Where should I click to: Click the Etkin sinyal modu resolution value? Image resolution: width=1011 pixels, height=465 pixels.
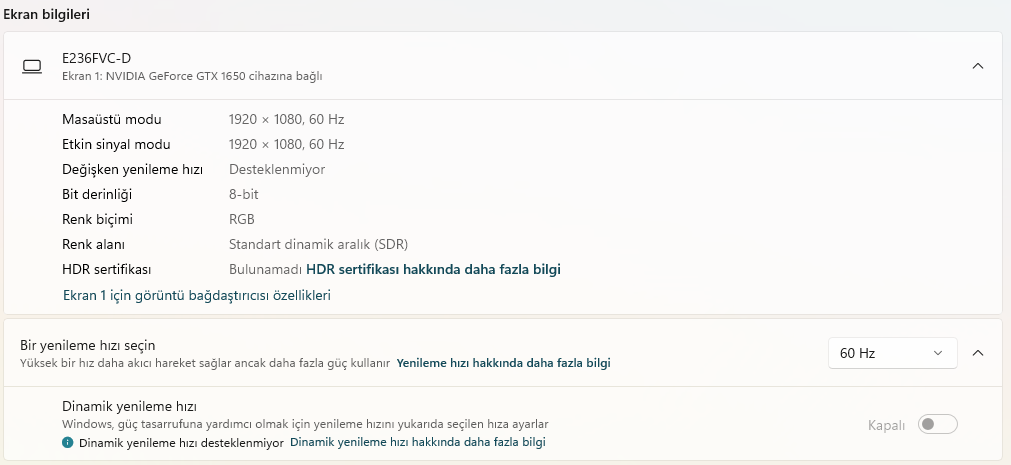point(286,144)
